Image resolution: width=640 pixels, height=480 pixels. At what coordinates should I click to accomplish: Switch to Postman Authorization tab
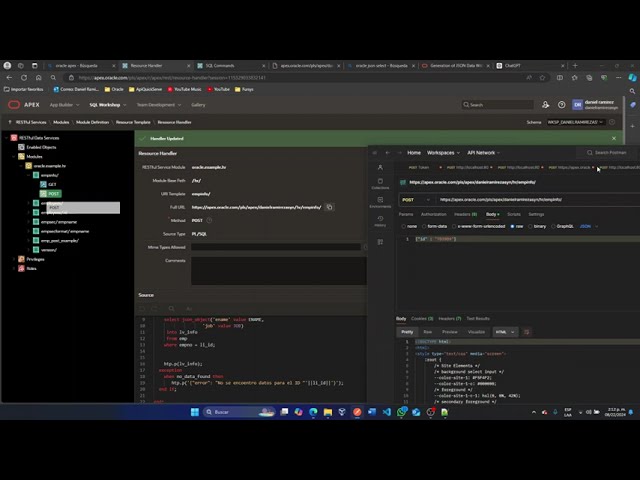coord(433,214)
